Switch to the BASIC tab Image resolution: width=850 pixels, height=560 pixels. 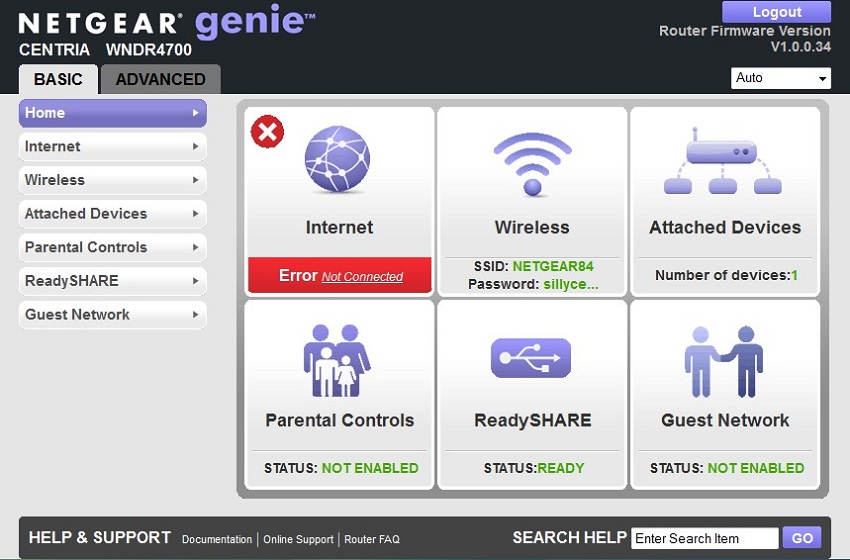pyautogui.click(x=58, y=79)
